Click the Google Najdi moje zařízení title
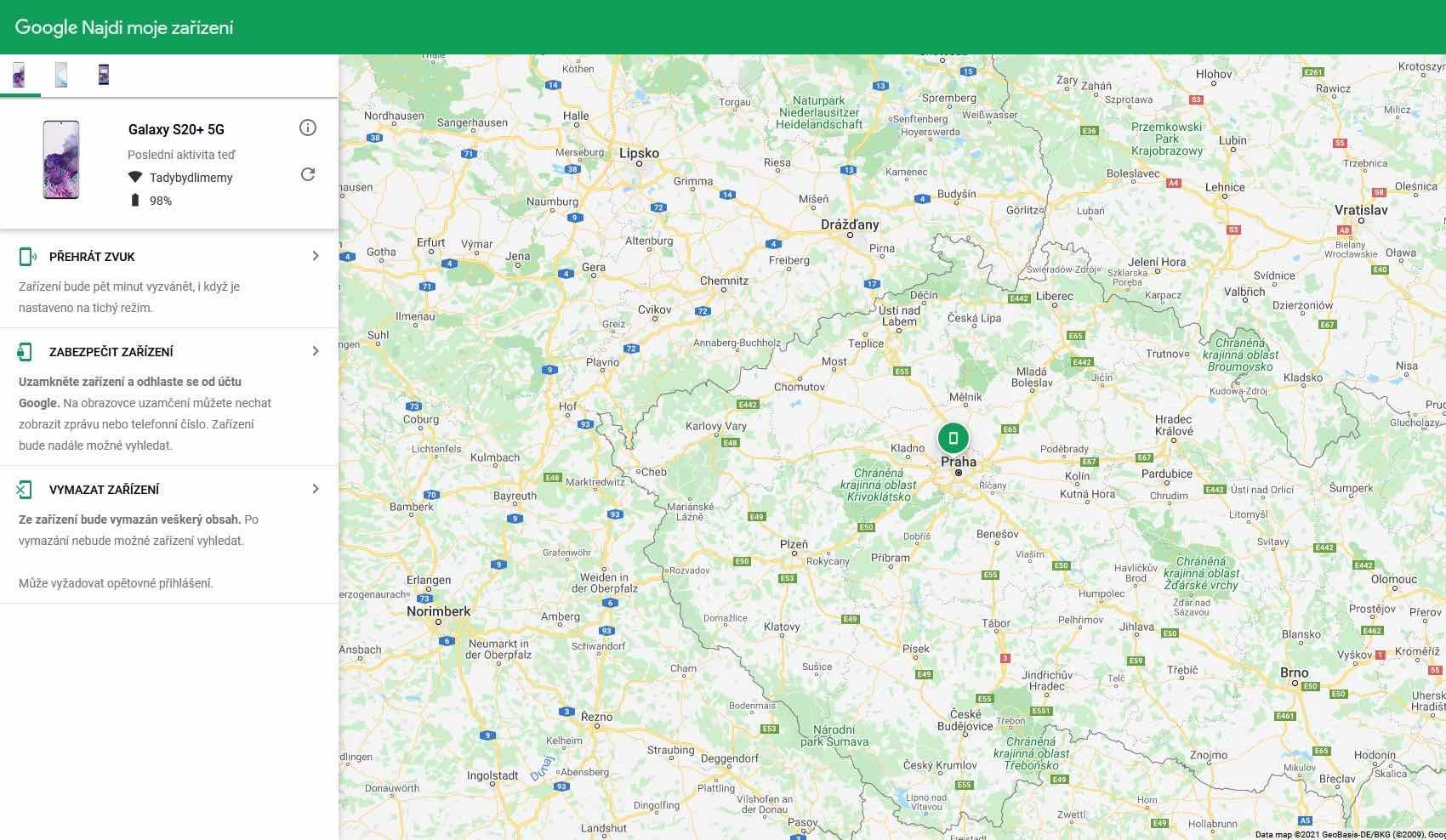The image size is (1446, 840). click(x=124, y=27)
